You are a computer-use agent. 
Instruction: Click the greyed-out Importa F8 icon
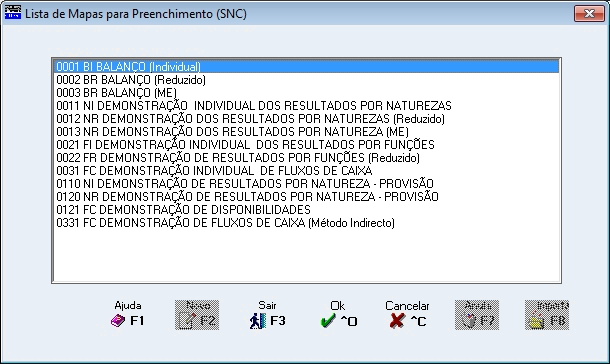tap(547, 315)
